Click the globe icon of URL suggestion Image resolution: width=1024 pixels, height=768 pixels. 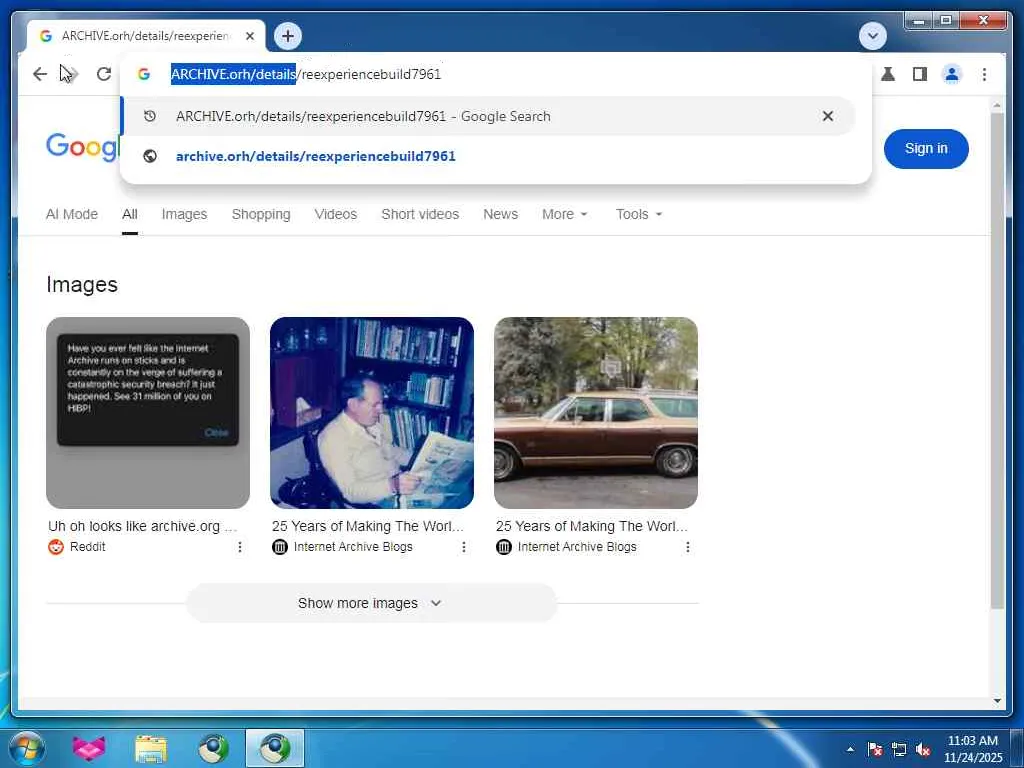pyautogui.click(x=150, y=156)
